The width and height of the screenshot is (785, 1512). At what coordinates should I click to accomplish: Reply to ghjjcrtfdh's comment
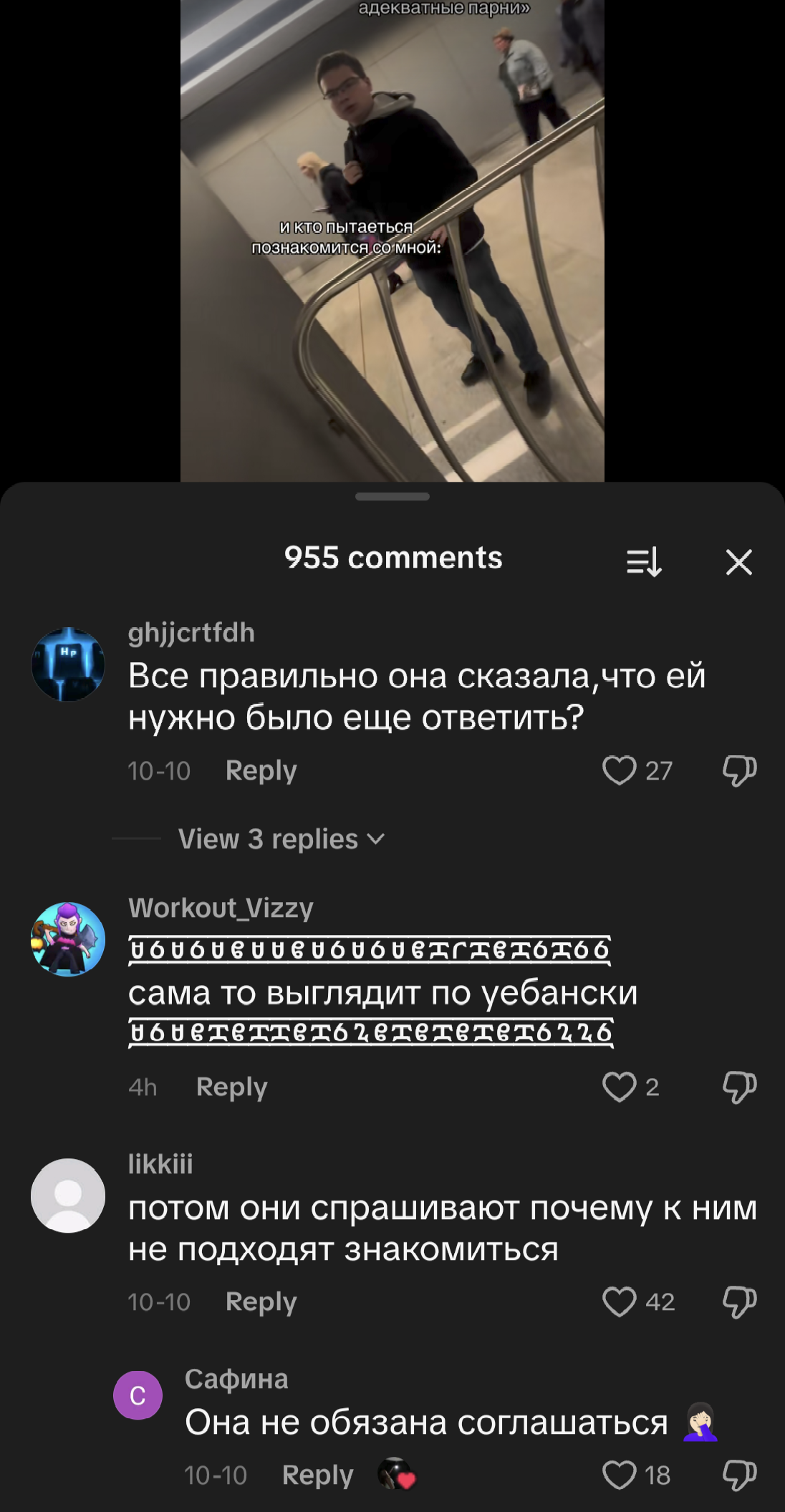[261, 771]
